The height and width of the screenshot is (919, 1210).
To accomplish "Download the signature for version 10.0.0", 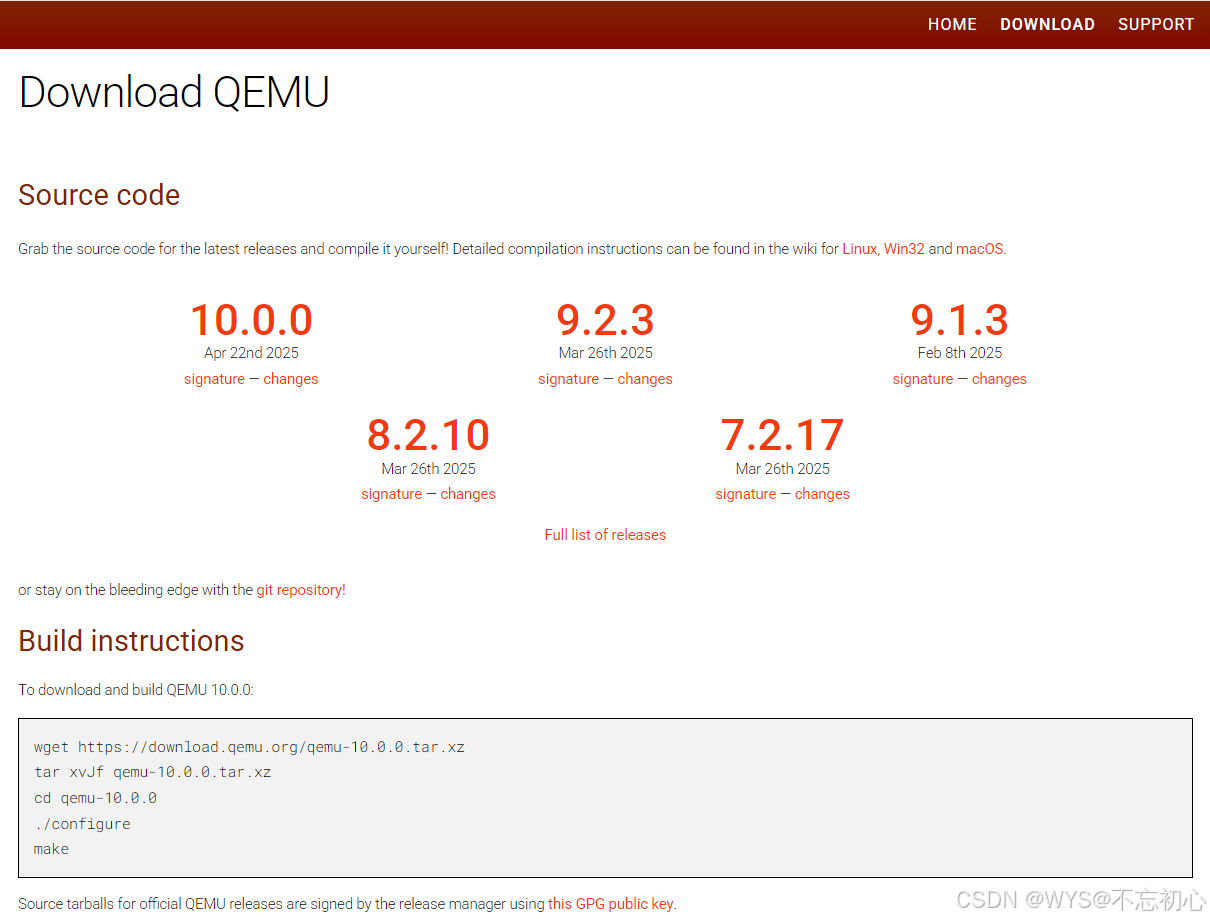I will point(214,378).
